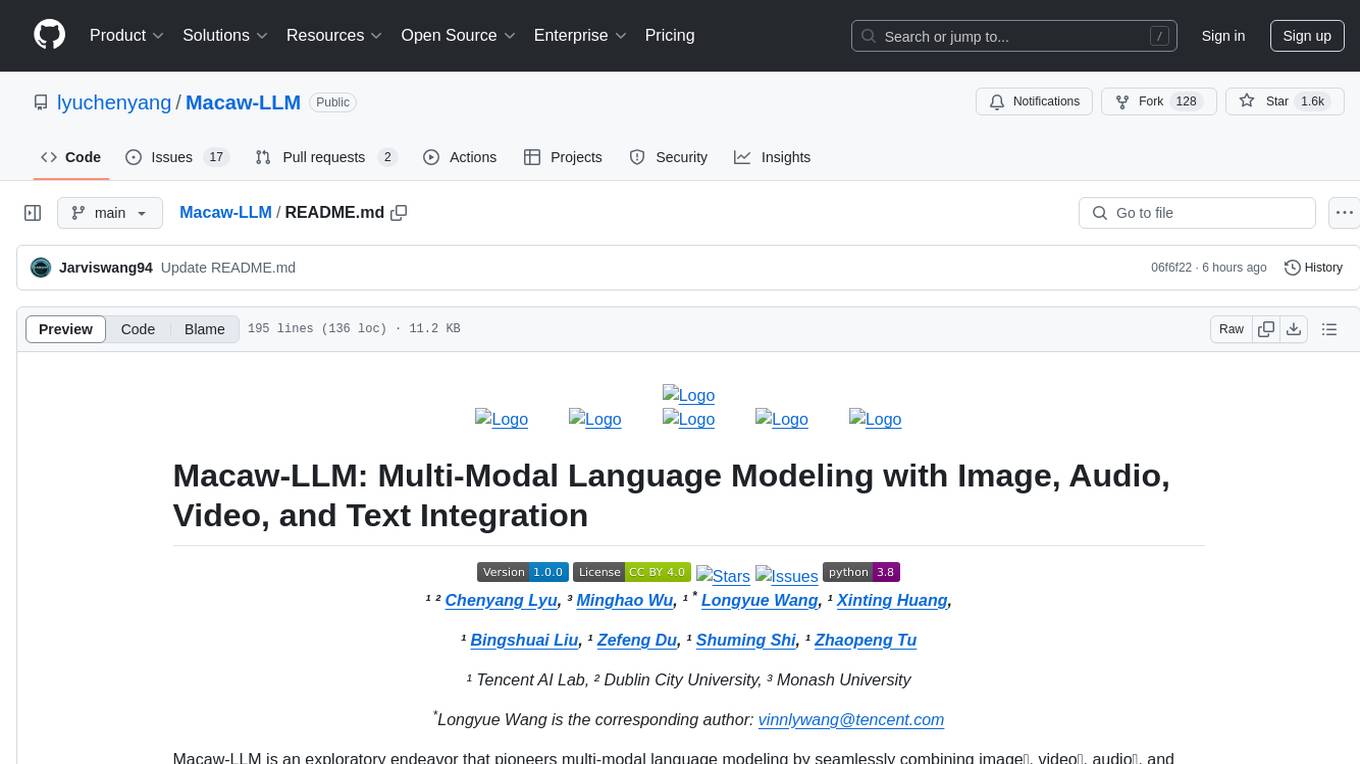The height and width of the screenshot is (764, 1360).
Task: Click the topmost center Logo image
Action: tap(688, 395)
